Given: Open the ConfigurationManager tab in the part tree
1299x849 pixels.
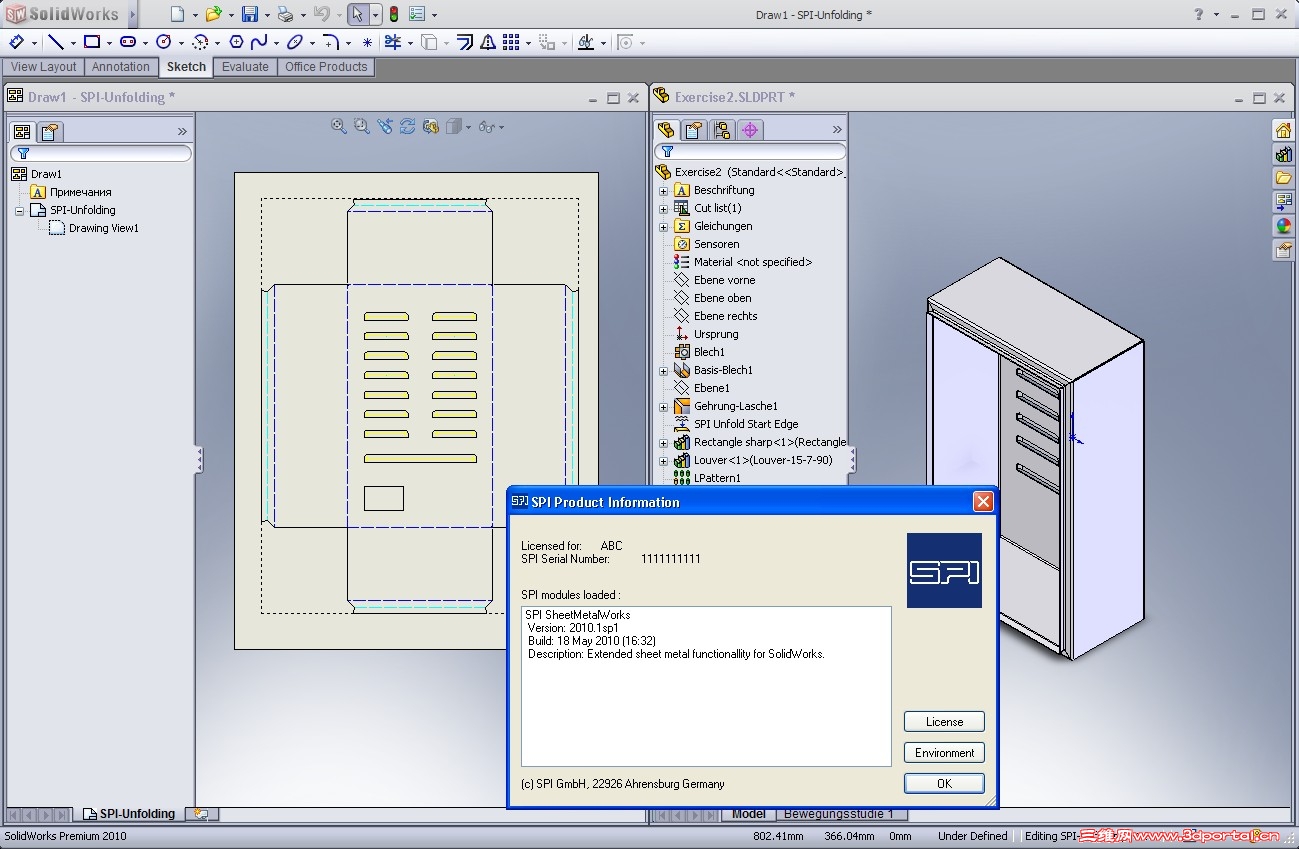Looking at the screenshot, I should pos(722,130).
